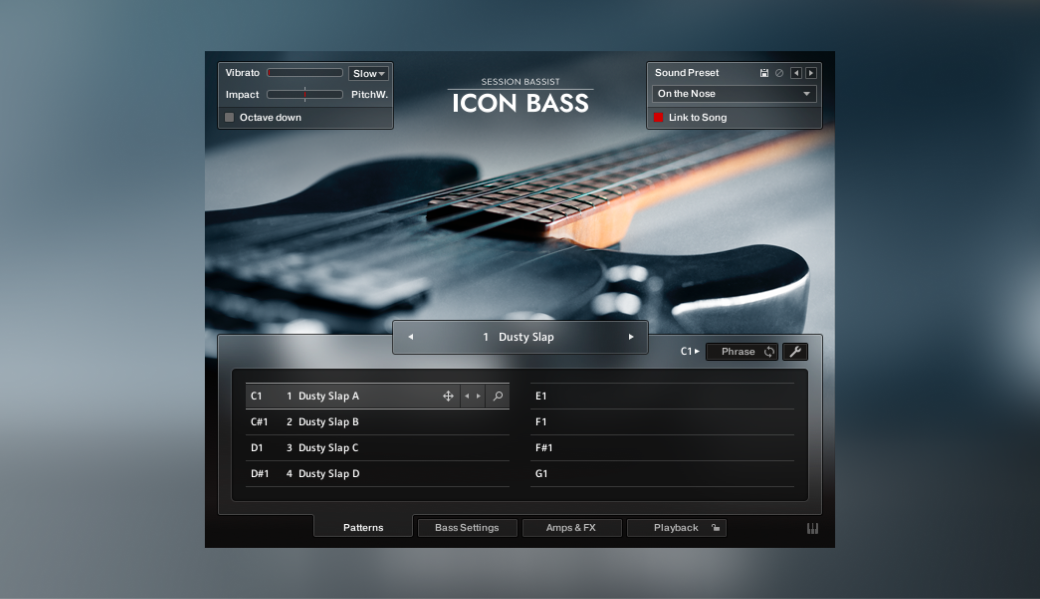This screenshot has height=599, width=1040.
Task: Click the Vibrato slider
Action: tap(304, 73)
